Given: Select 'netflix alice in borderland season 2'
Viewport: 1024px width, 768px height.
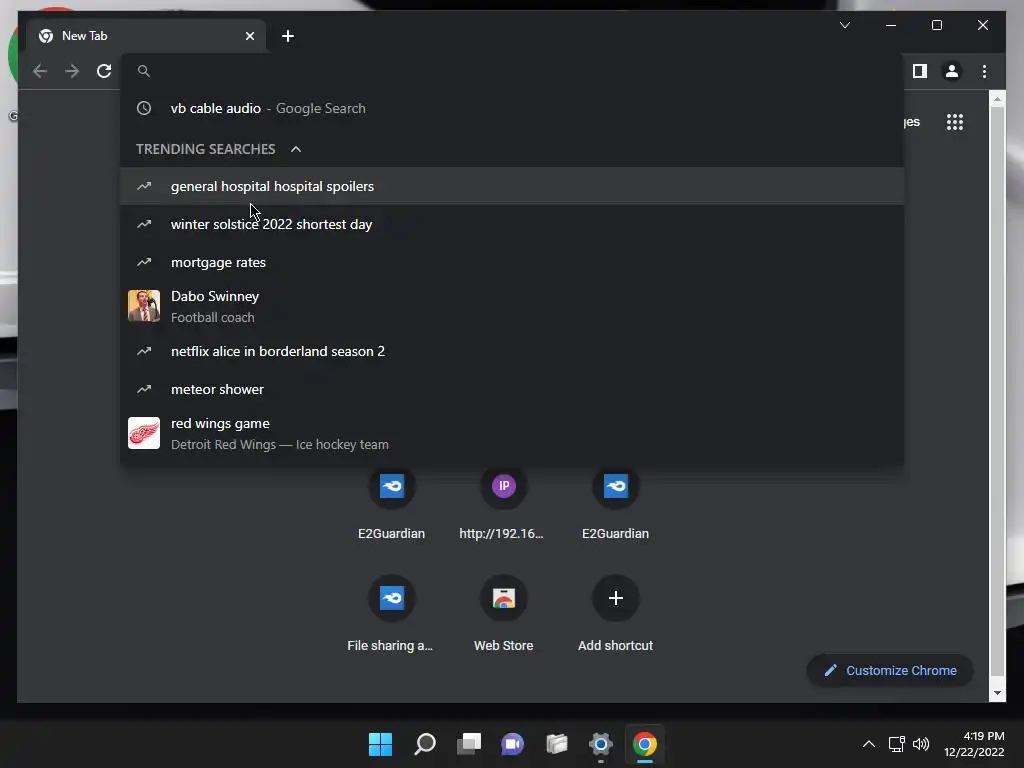Looking at the screenshot, I should click(512, 351).
